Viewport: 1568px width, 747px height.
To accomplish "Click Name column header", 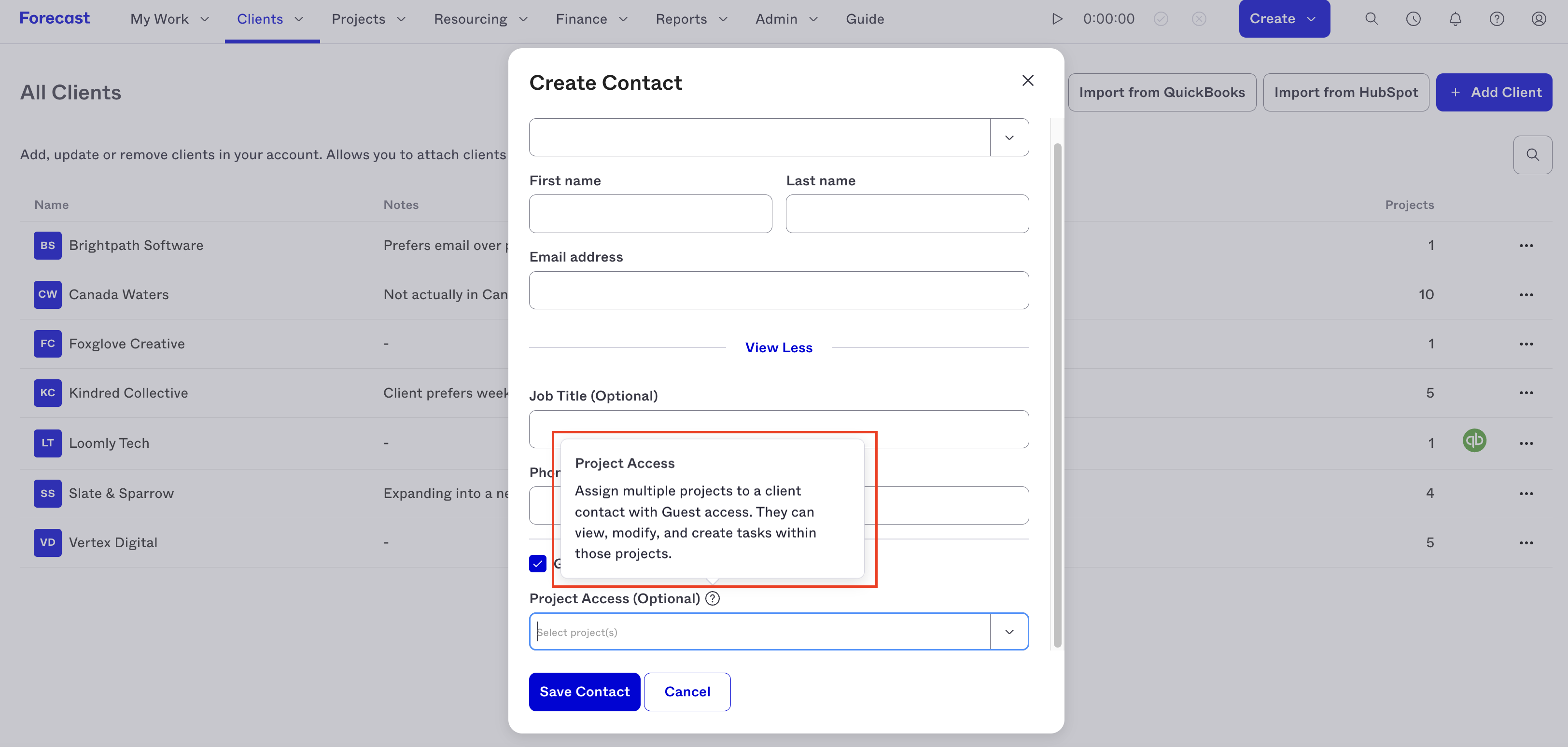I will [51, 205].
